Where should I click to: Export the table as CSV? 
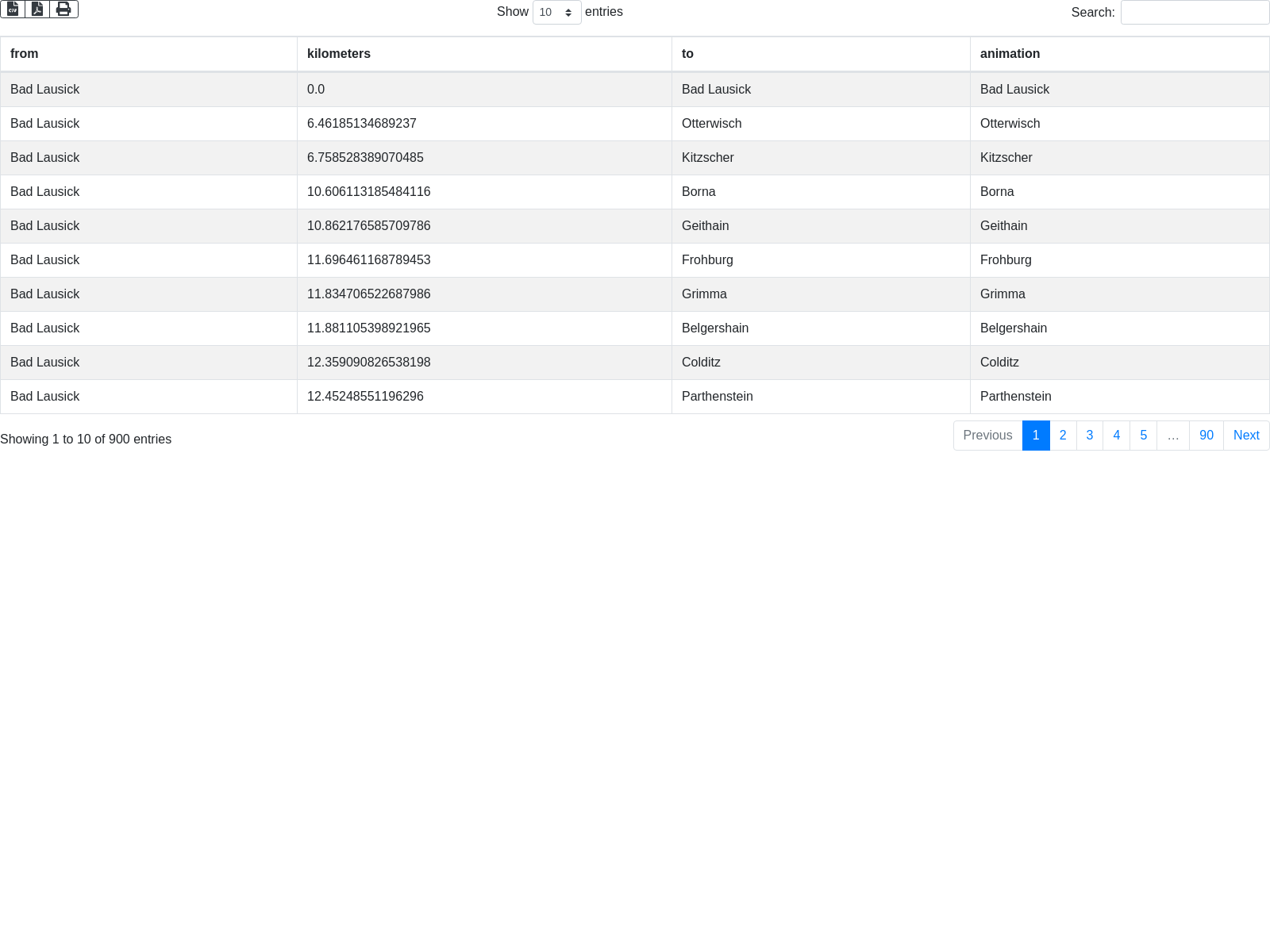click(x=13, y=10)
